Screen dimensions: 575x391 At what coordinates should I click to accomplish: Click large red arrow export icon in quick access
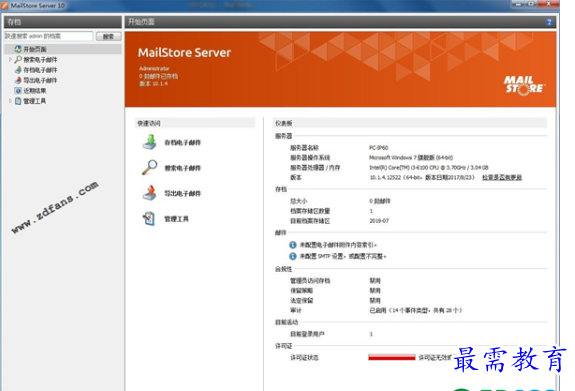pyautogui.click(x=150, y=193)
